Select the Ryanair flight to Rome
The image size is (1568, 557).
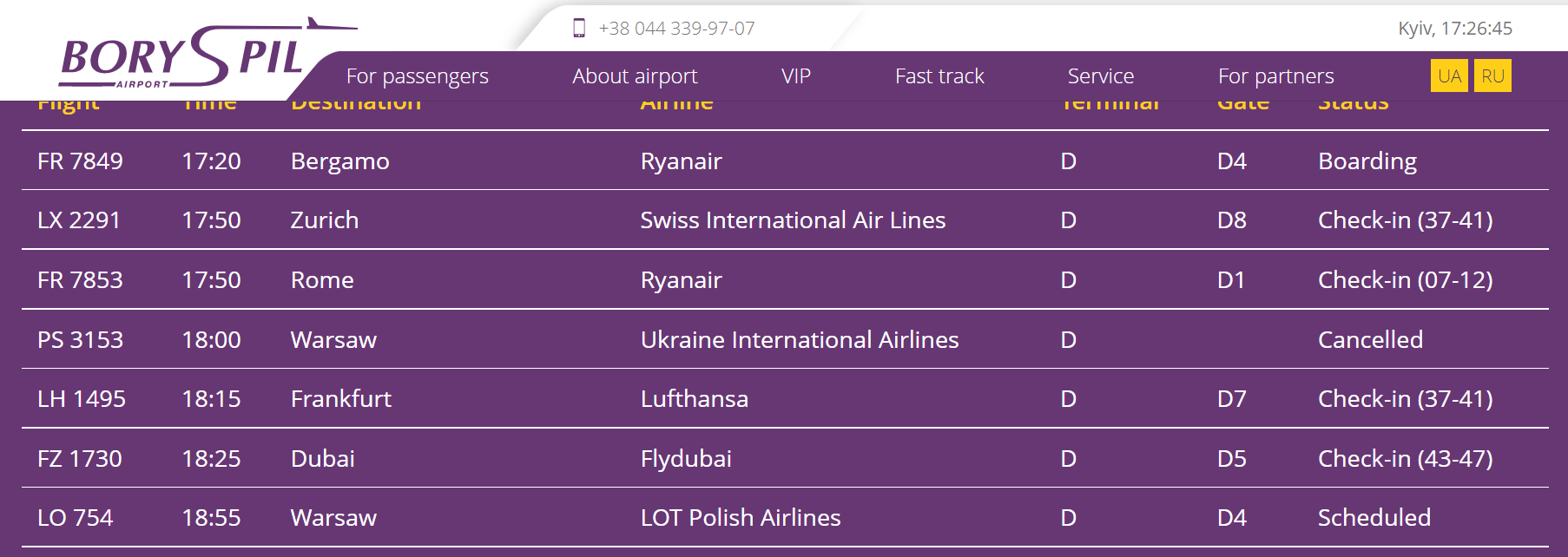[80, 280]
